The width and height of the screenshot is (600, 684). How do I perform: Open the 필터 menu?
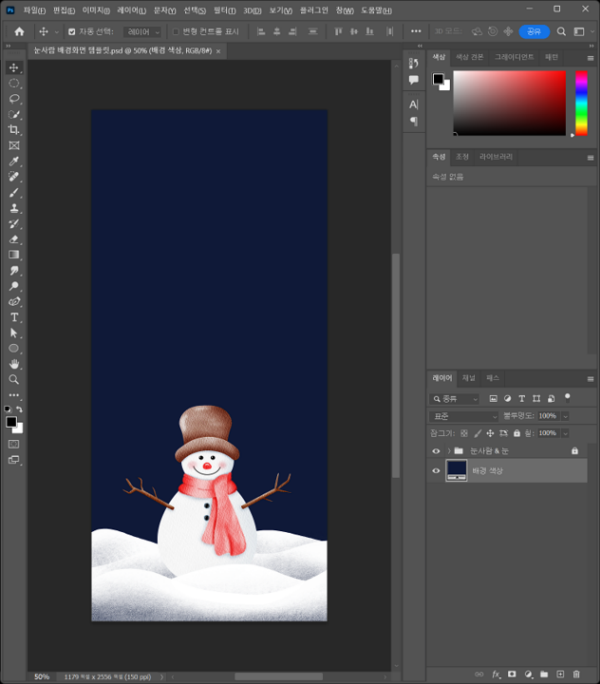(x=225, y=10)
